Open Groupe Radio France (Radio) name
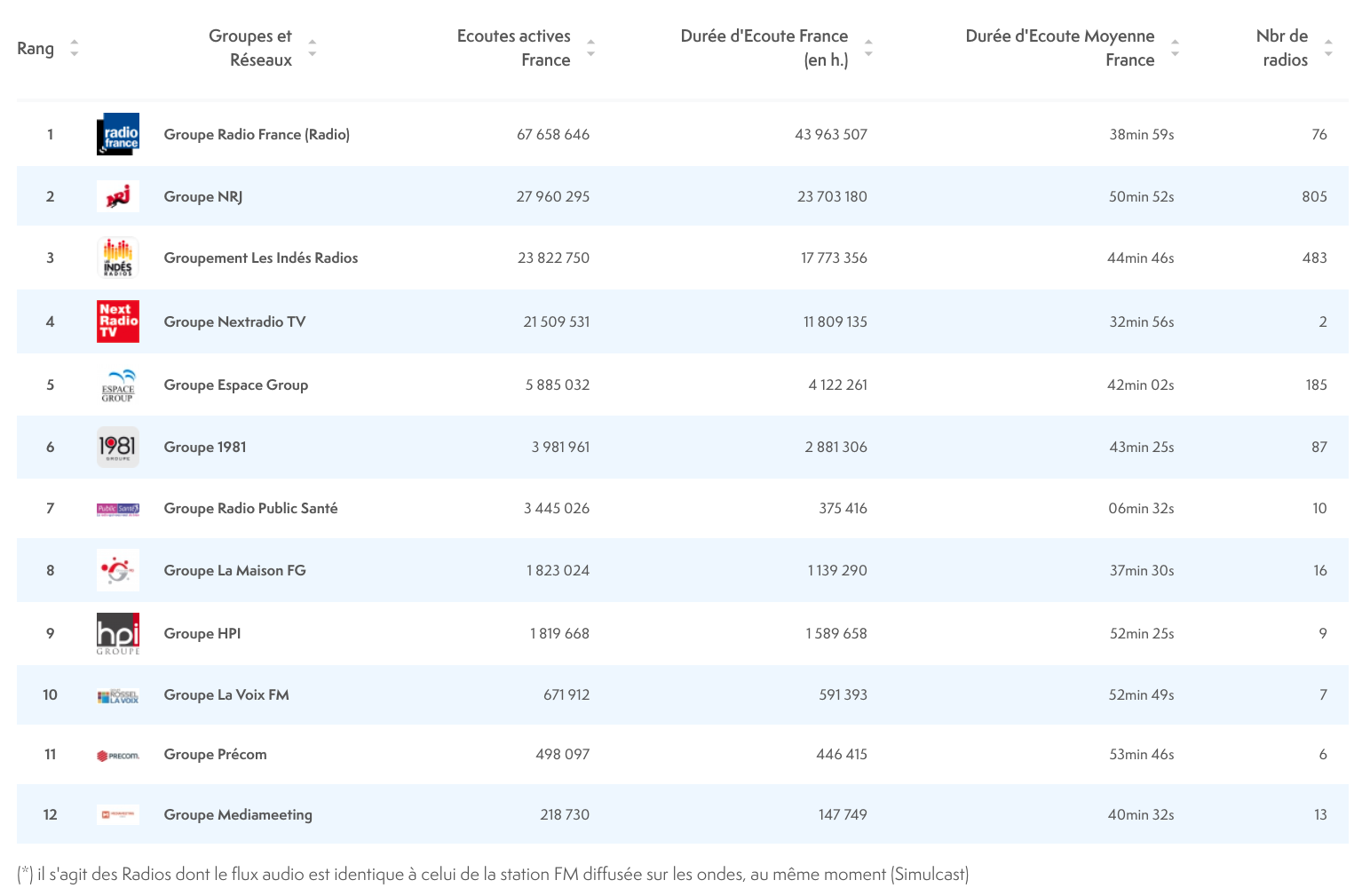Image resolution: width=1362 pixels, height=896 pixels. (257, 135)
